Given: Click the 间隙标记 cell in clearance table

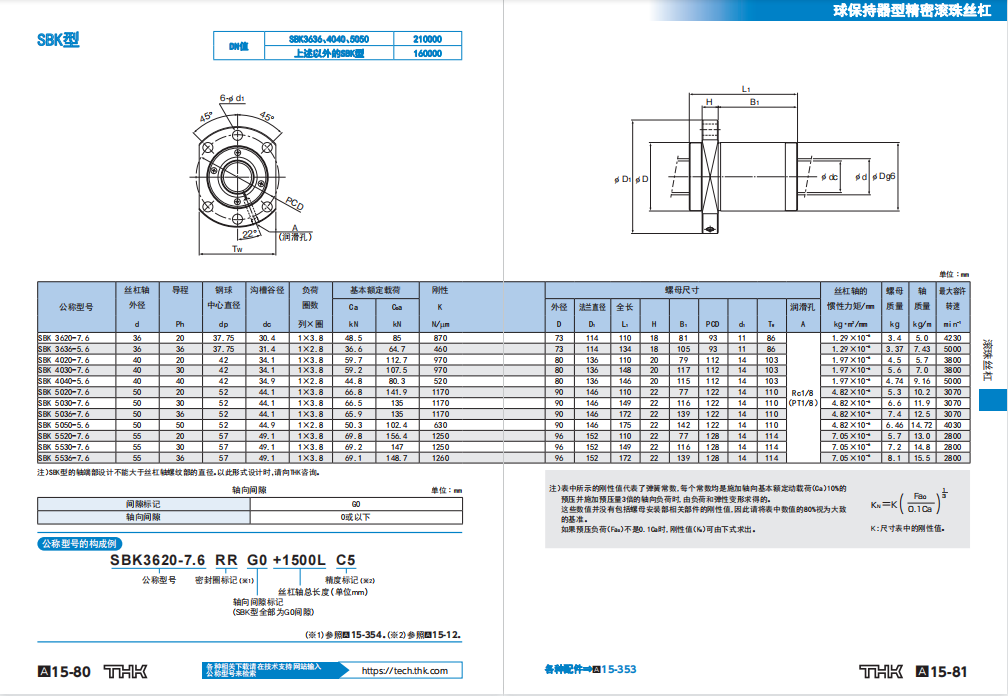Looking at the screenshot, I should 143,504.
